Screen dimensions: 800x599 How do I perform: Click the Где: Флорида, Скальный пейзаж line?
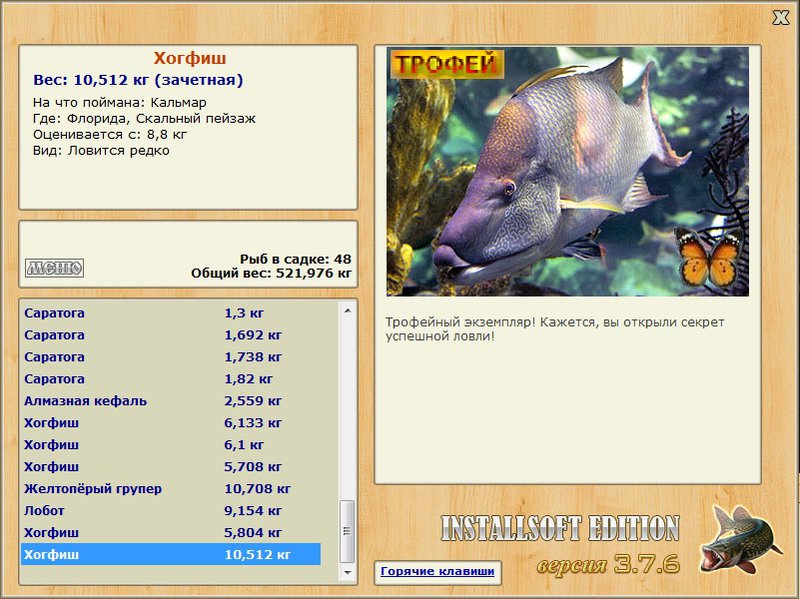(144, 118)
